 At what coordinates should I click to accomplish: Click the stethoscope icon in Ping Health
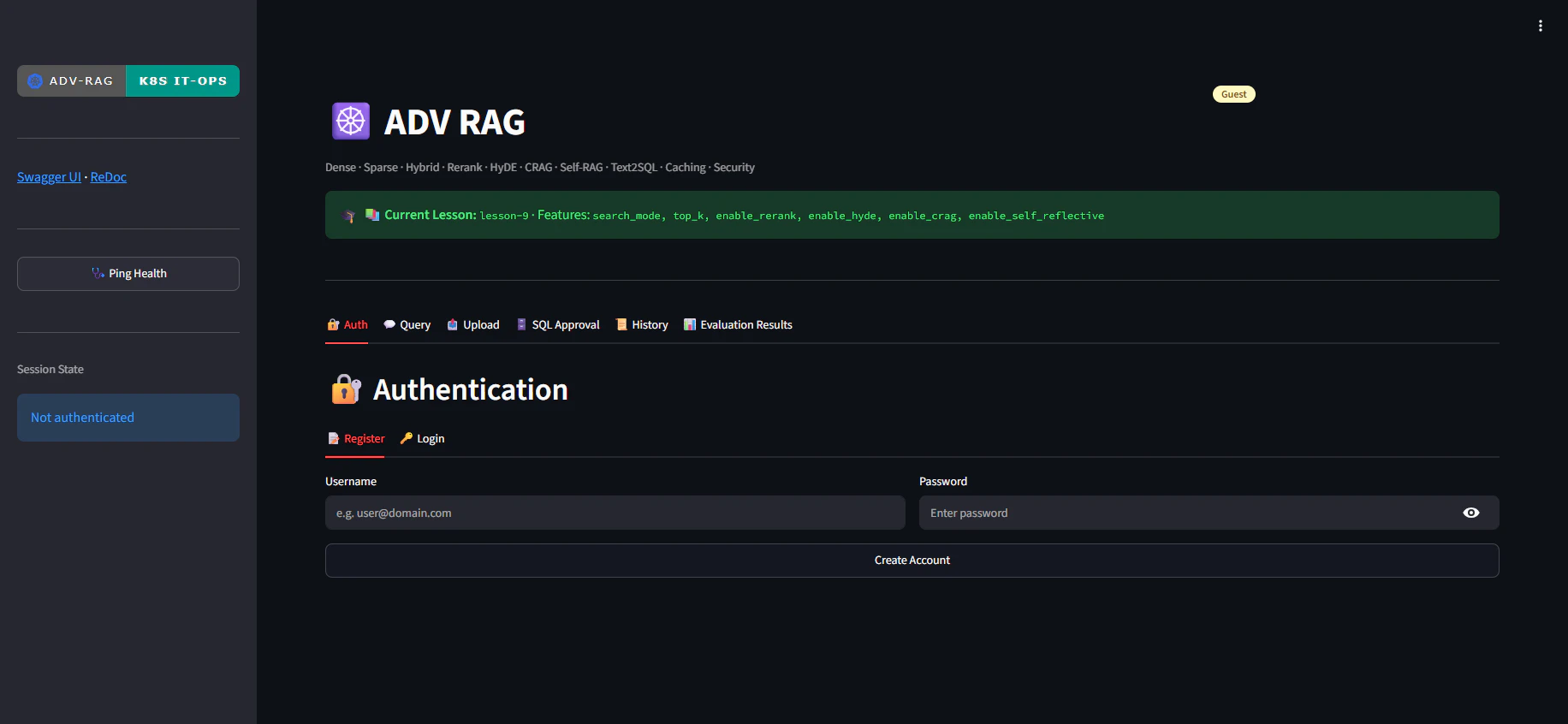98,273
